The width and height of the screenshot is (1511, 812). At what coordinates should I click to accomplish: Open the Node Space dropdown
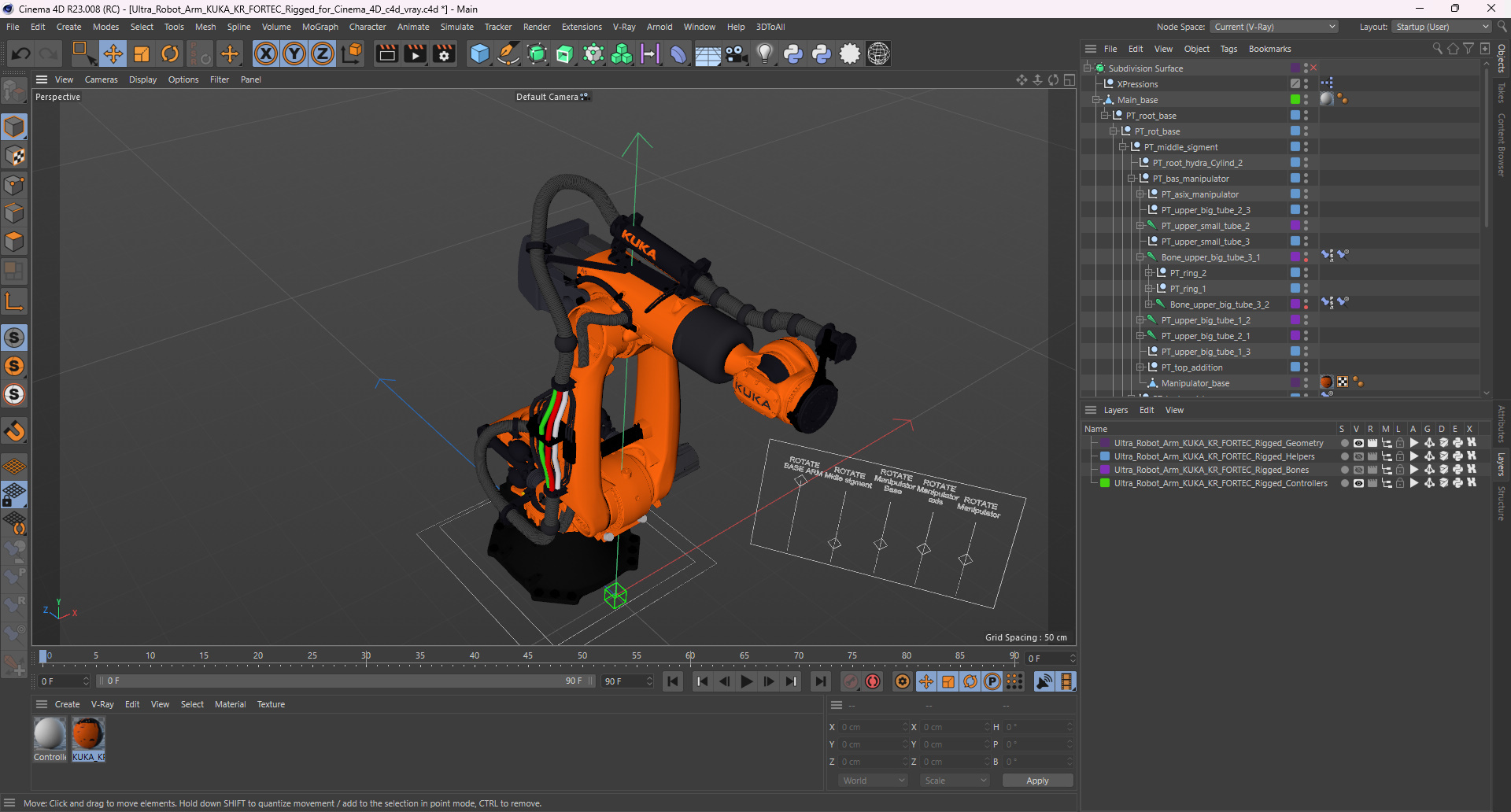point(1274,27)
